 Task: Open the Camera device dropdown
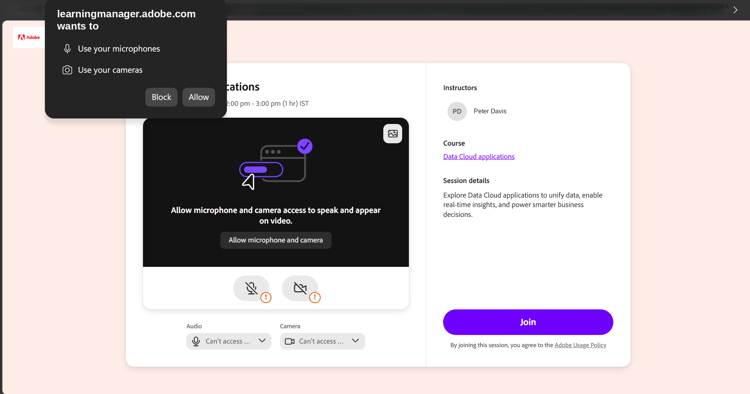322,341
